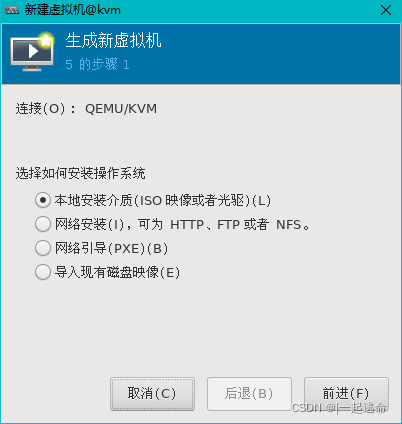The image size is (402, 424).
Task: Pick the 导入现有磁盘映像 radio button
Action: click(x=43, y=272)
